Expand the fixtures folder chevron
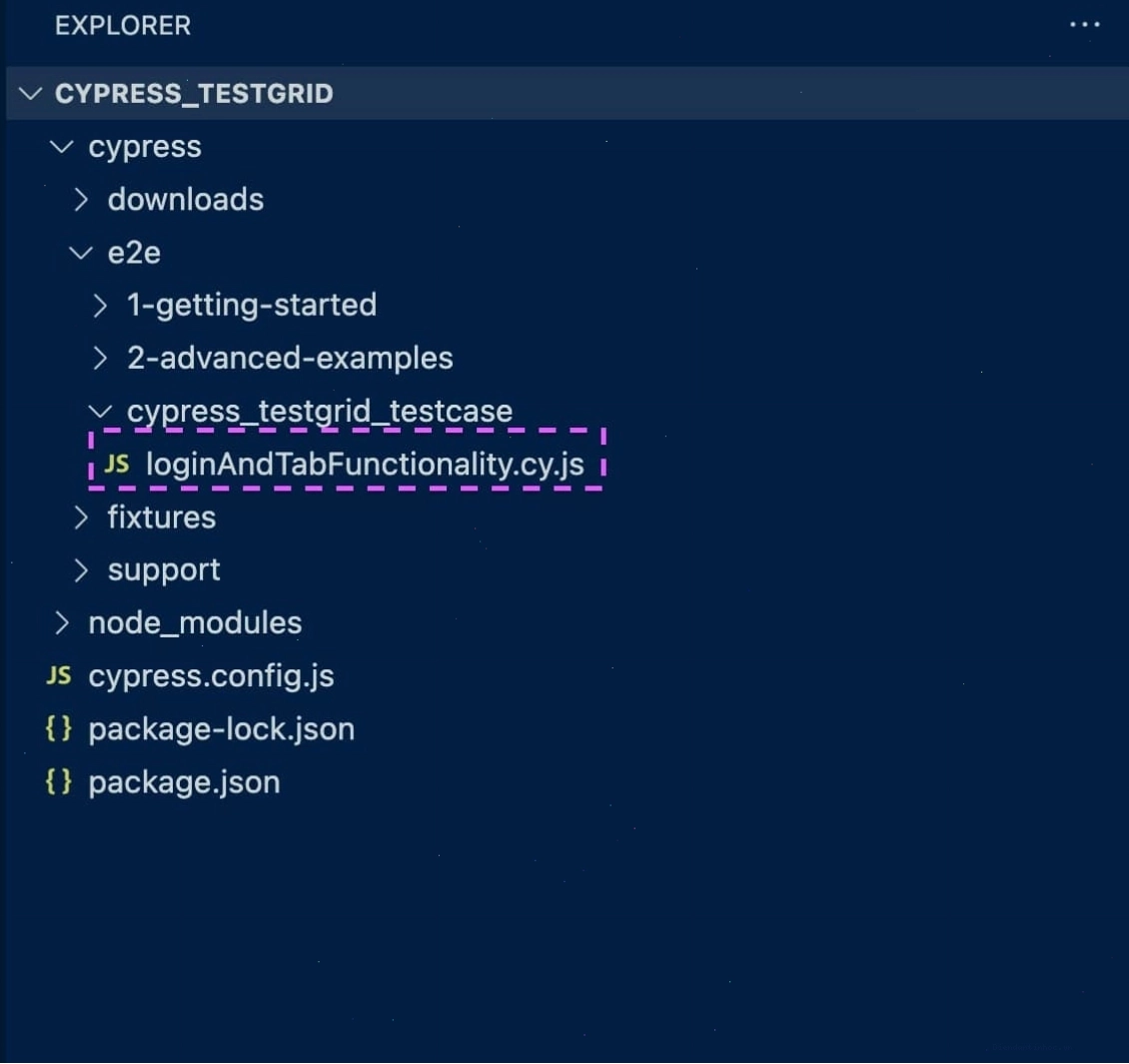Screen dimensions: 1129x1064 click(81, 517)
